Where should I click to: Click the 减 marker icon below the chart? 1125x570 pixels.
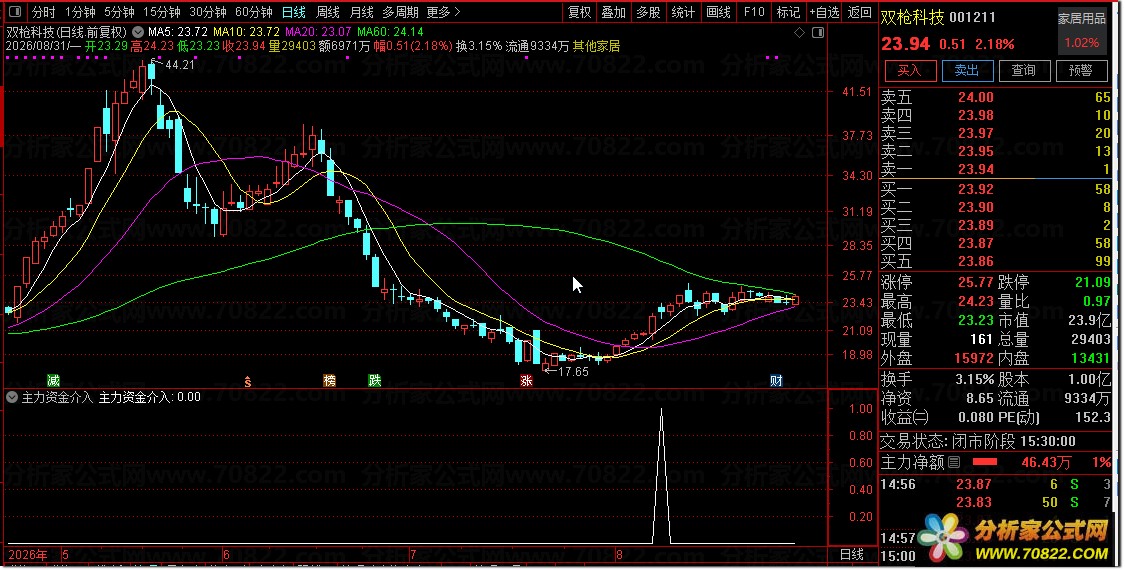[53, 380]
